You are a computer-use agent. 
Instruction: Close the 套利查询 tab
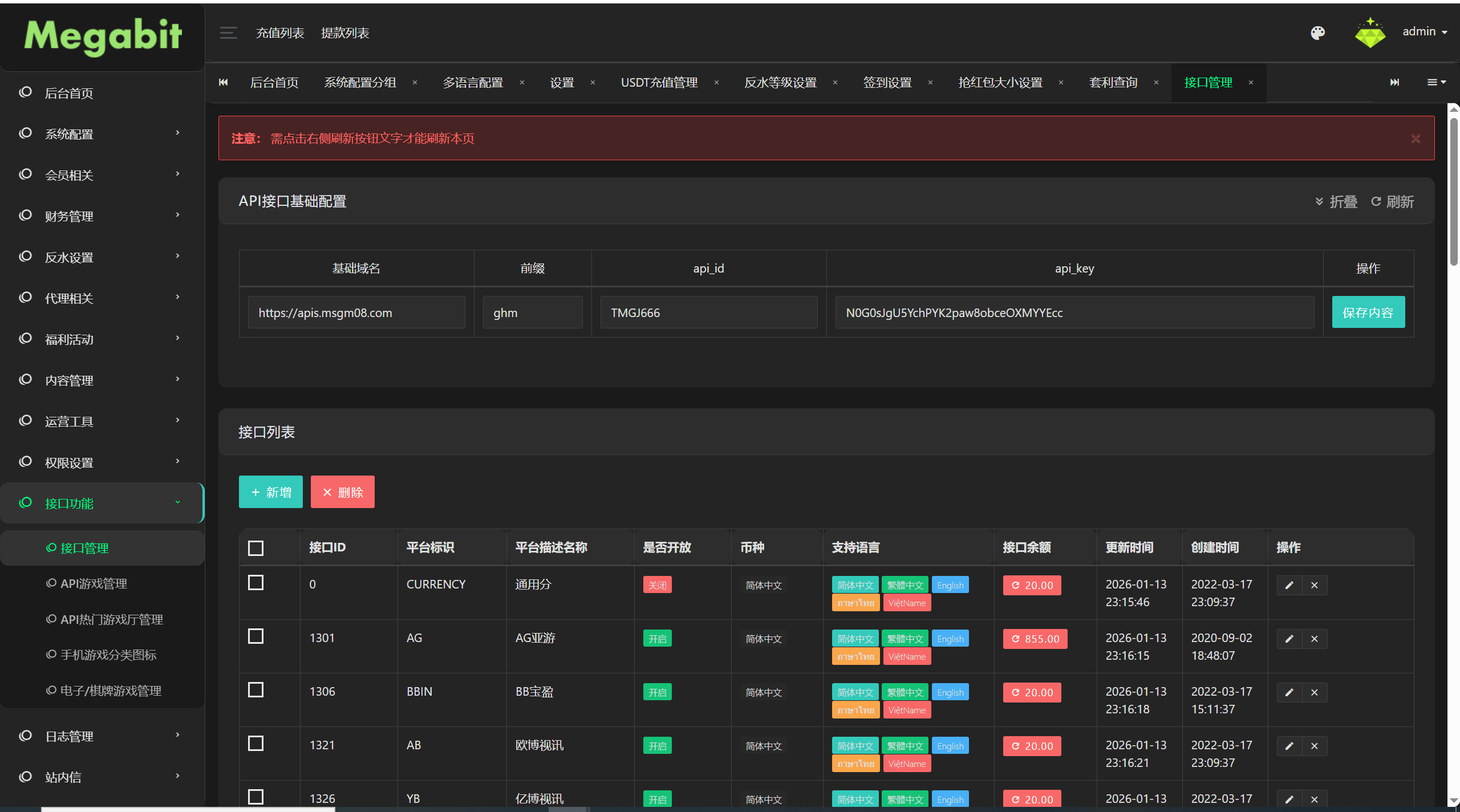[x=1156, y=83]
